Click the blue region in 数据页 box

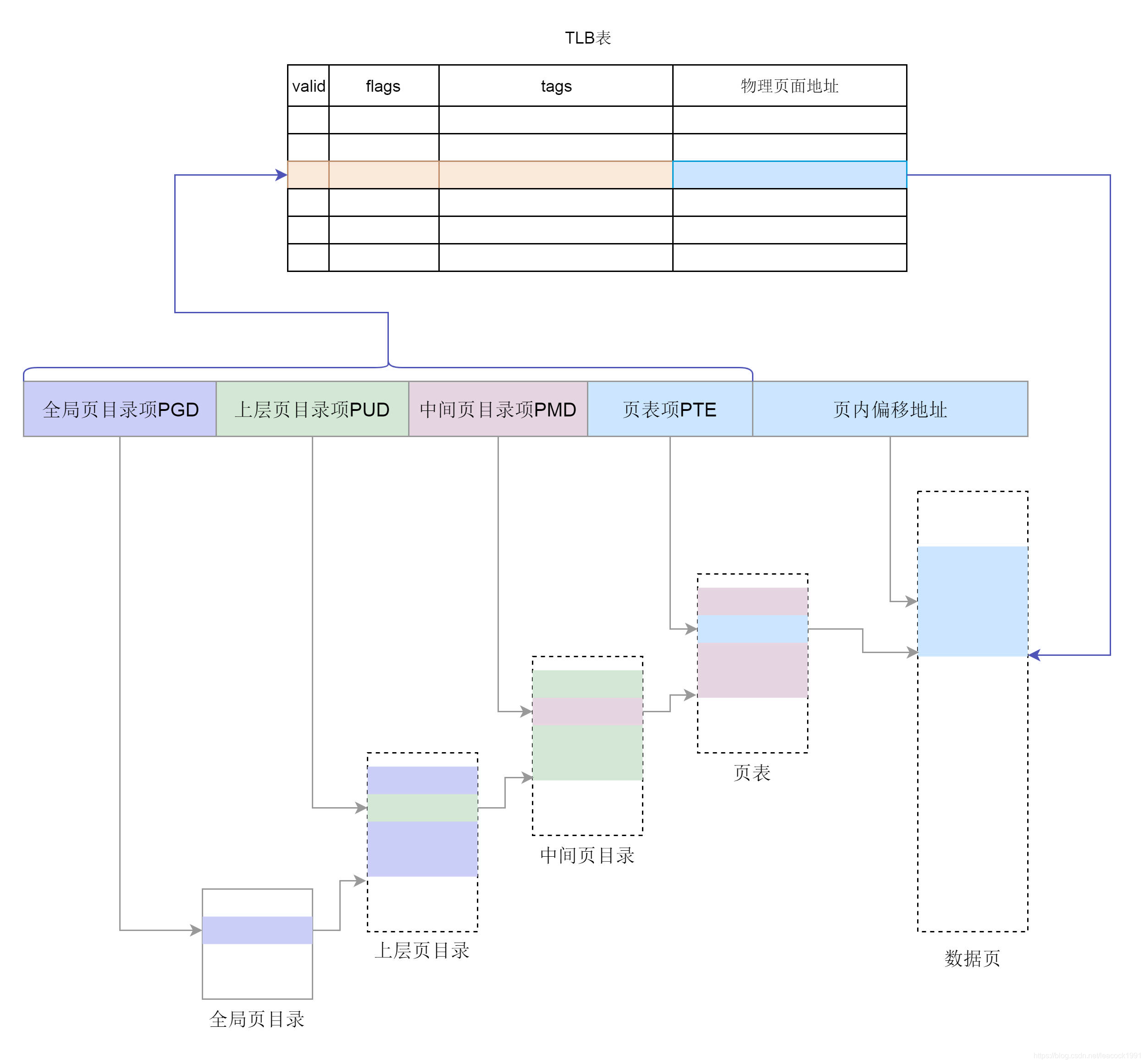tap(973, 601)
